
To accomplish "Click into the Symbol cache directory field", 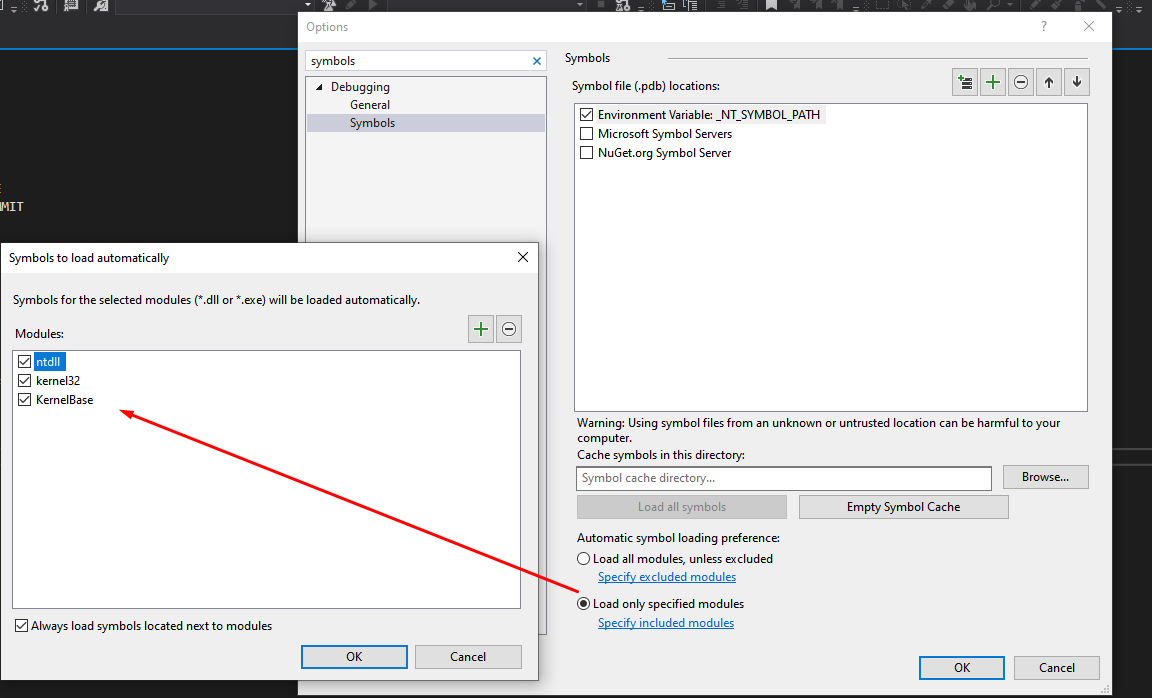I will click(783, 478).
